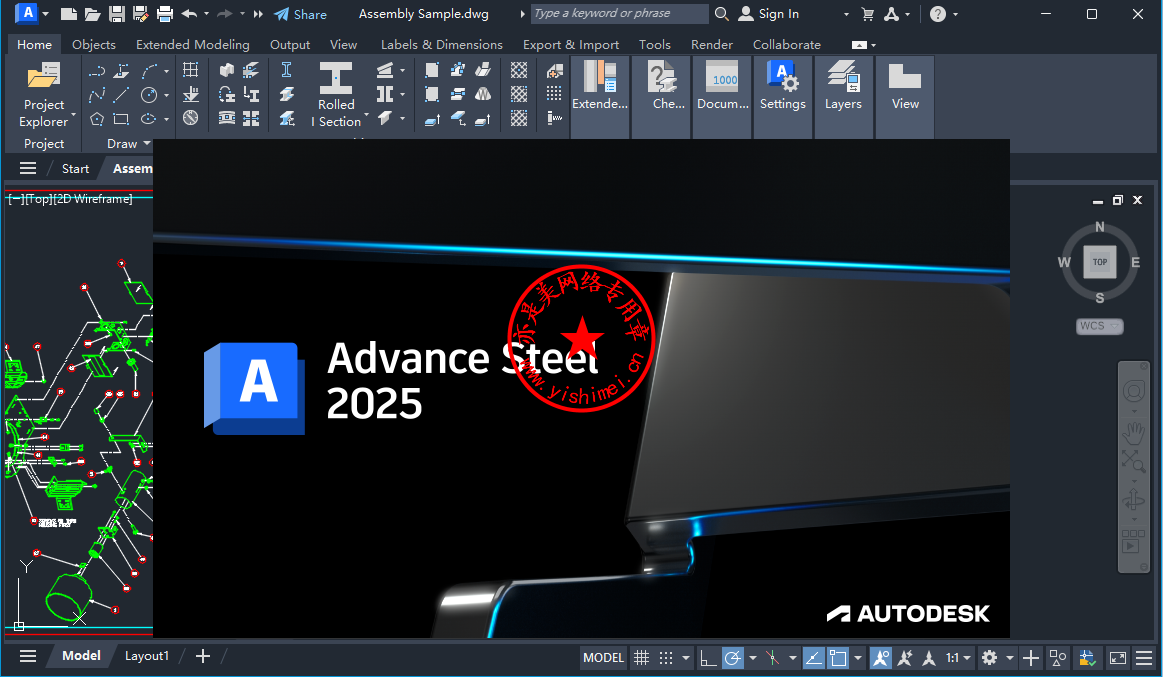Screen dimensions: 1163x677
Task: Open the Autodesk App Store cart icon
Action: [x=868, y=13]
